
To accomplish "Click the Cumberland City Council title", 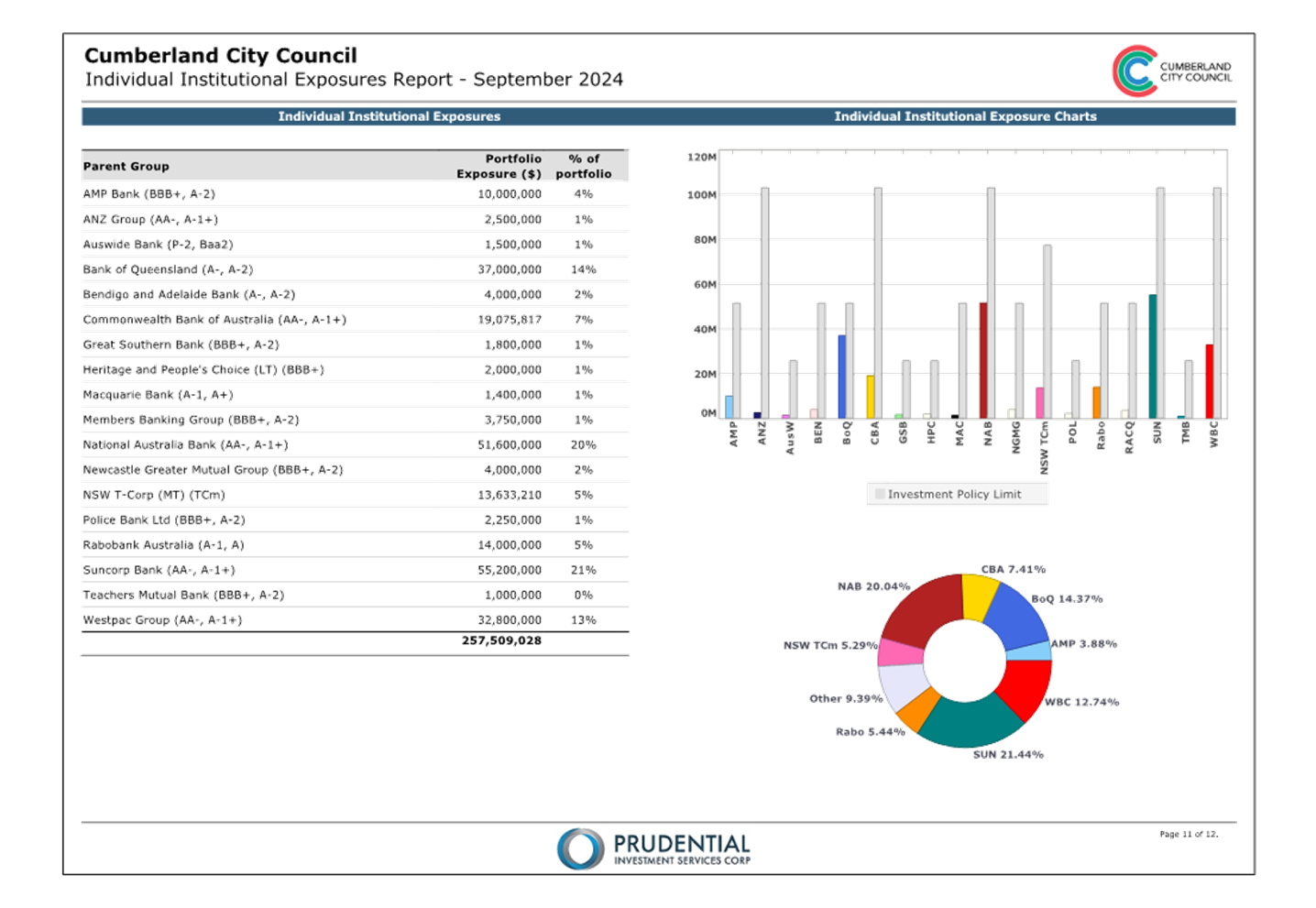I will [x=221, y=56].
